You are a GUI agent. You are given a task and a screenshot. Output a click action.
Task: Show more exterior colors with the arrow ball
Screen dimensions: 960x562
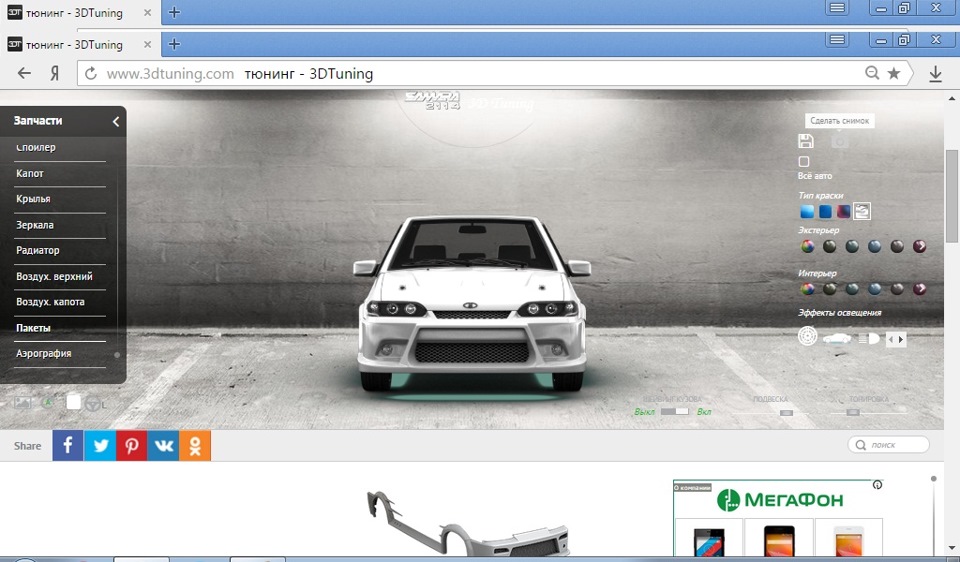tap(920, 246)
